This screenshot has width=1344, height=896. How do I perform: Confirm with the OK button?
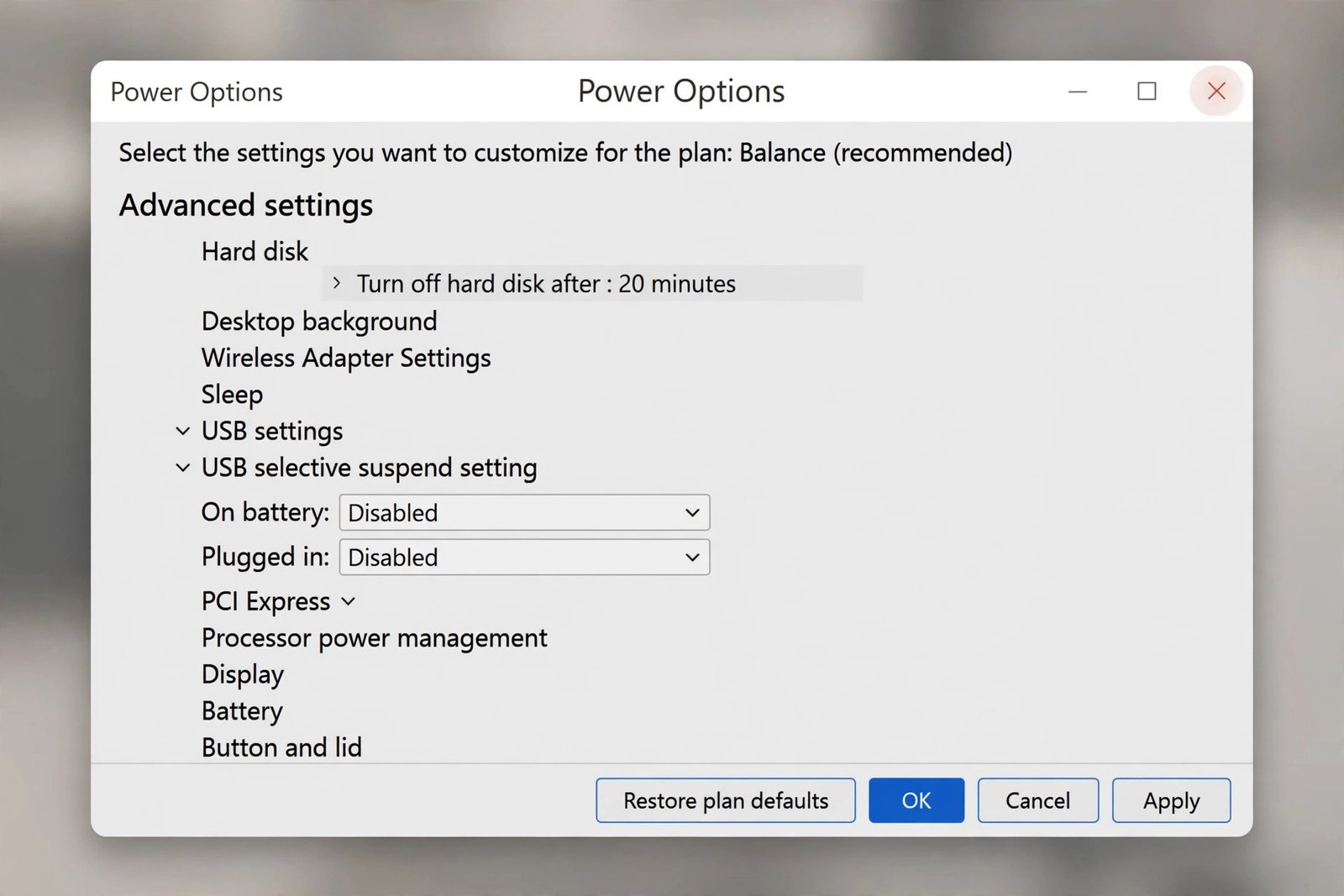coord(916,800)
